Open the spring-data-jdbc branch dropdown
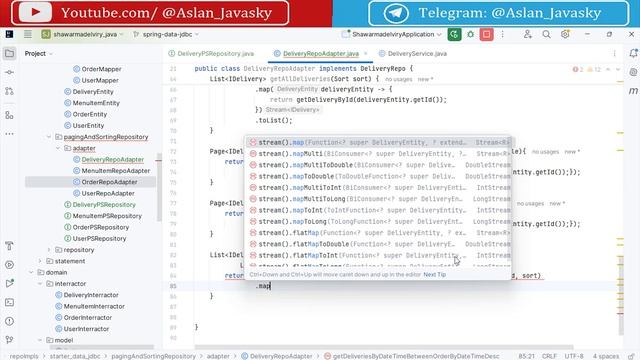 coord(166,34)
